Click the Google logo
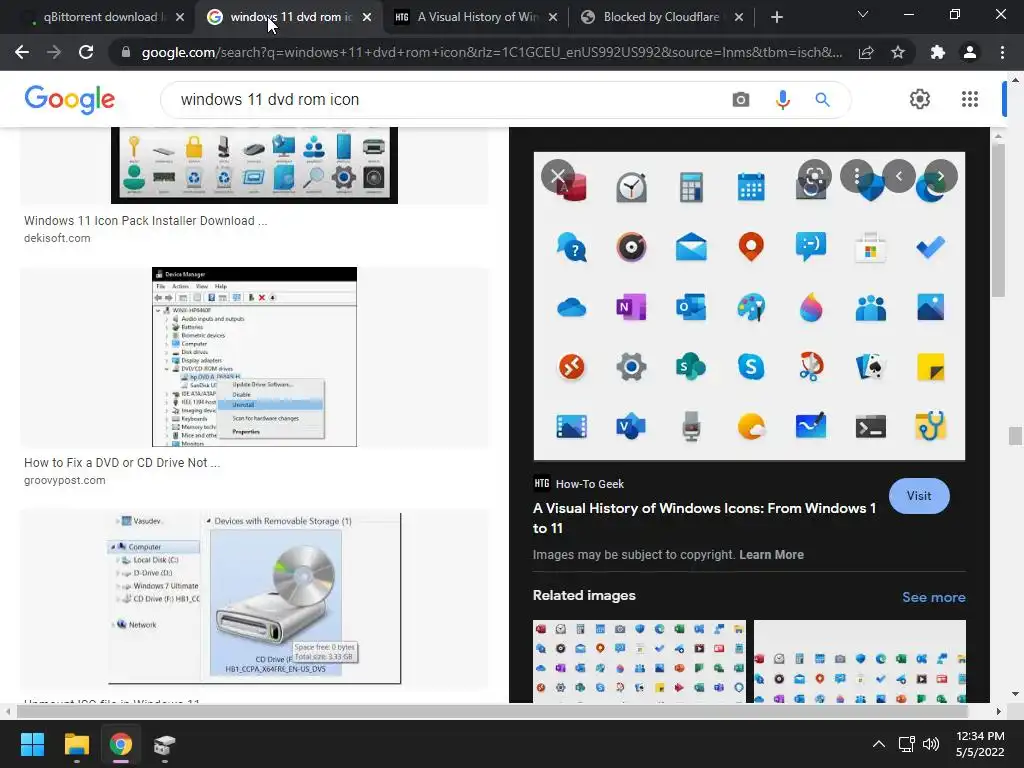The image size is (1024, 768). coord(70,100)
